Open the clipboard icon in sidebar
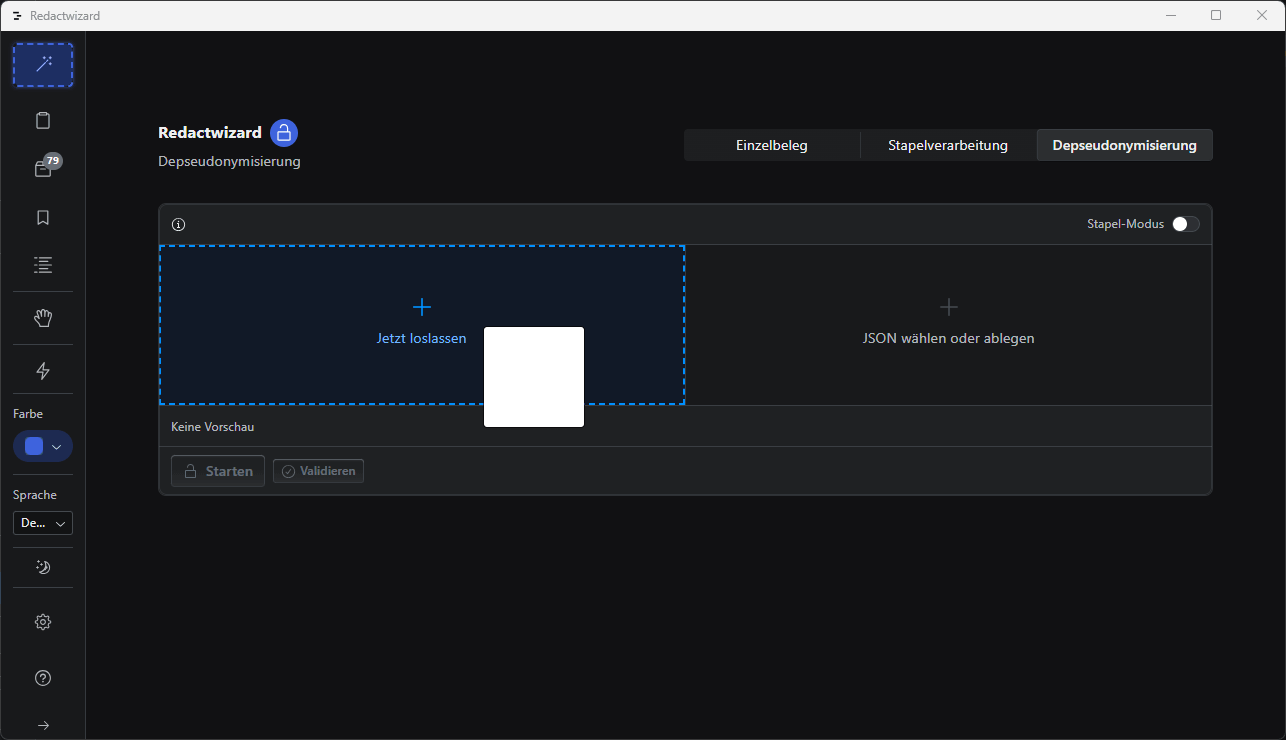The width and height of the screenshot is (1286, 740). tap(43, 121)
